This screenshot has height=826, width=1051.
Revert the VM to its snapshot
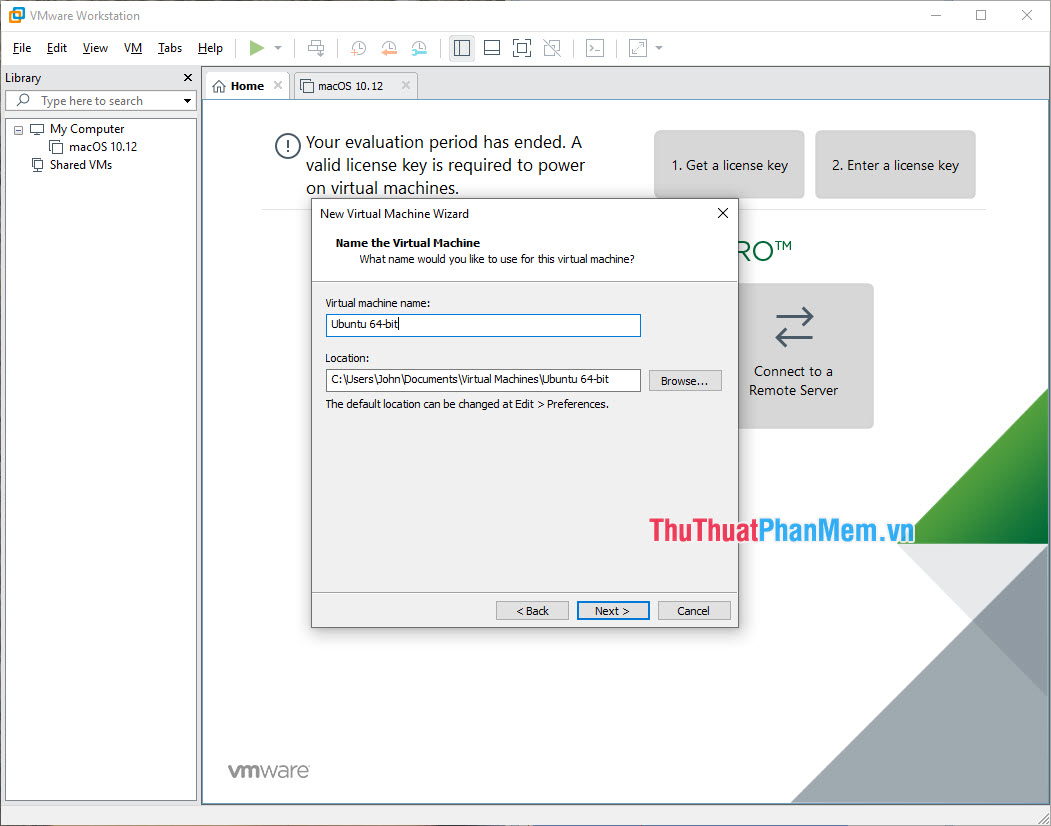tap(388, 47)
